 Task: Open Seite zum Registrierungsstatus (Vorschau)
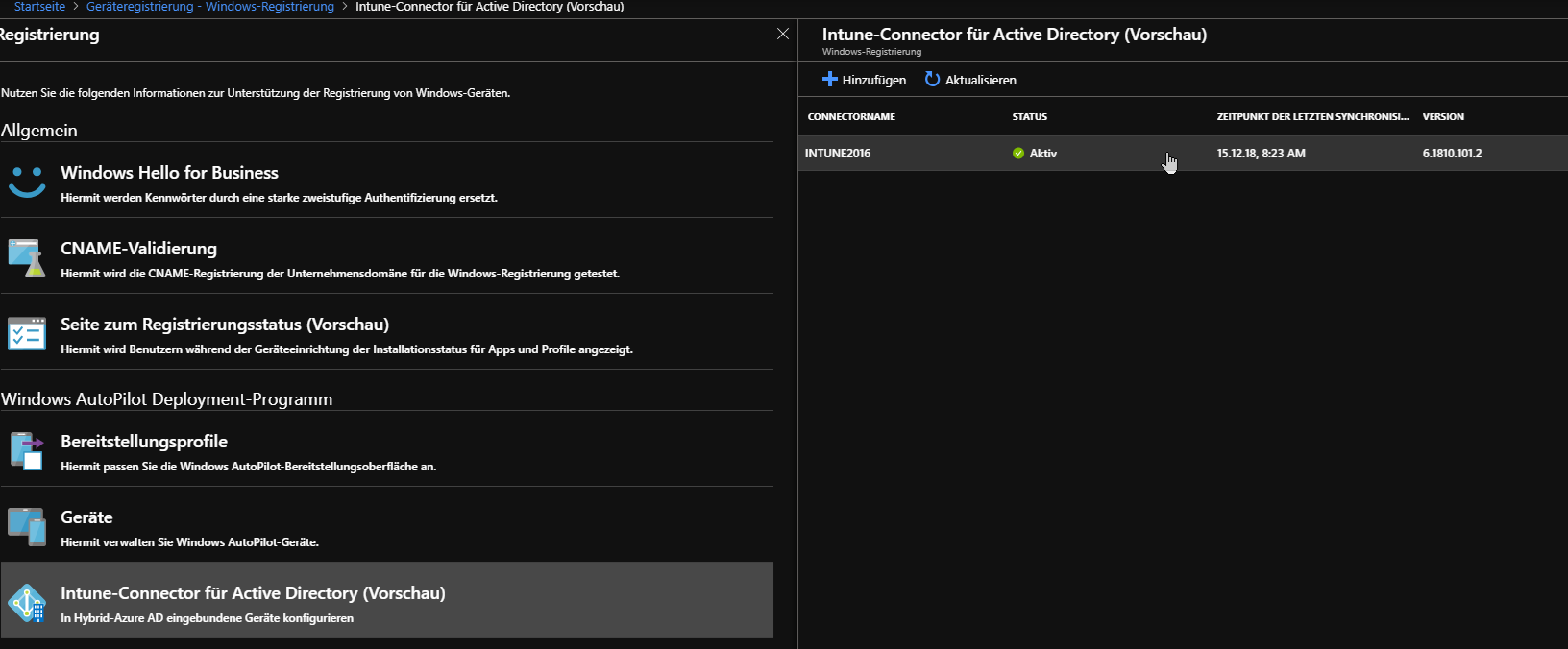387,332
